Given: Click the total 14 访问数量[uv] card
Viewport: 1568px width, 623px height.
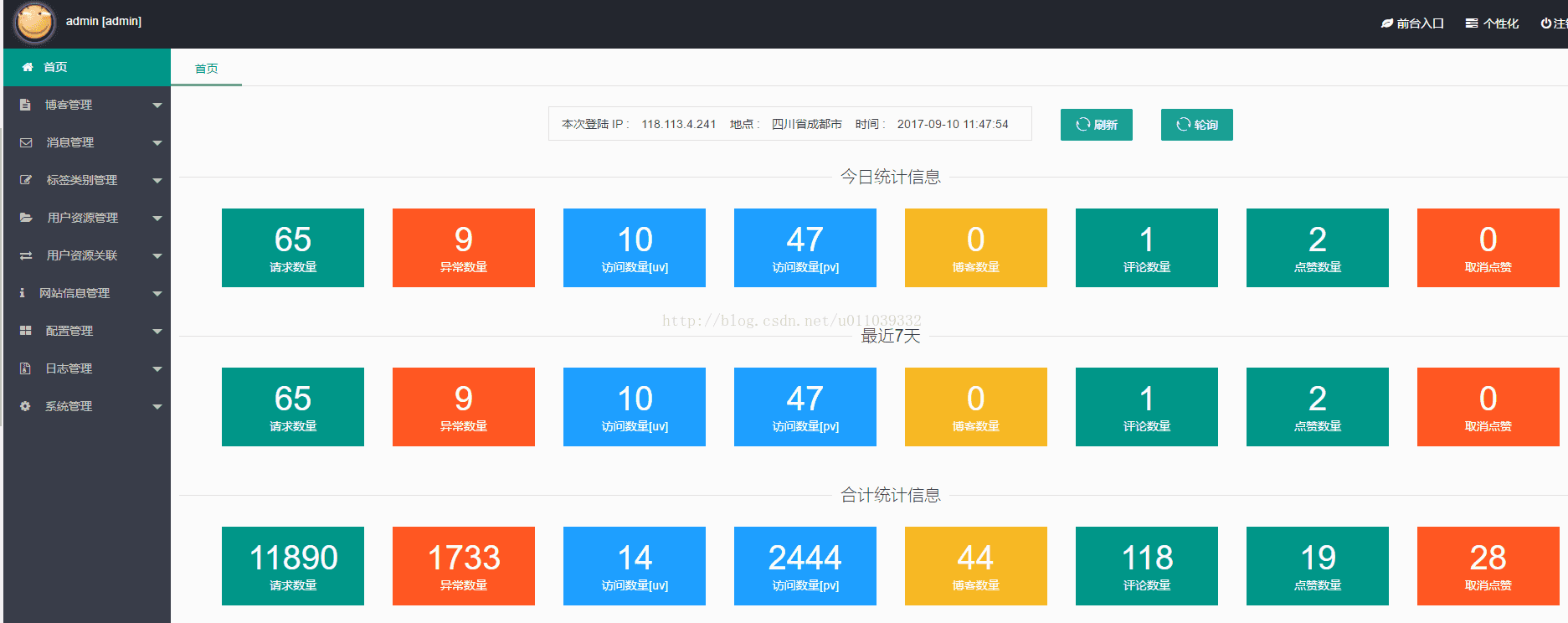Looking at the screenshot, I should coord(635,566).
